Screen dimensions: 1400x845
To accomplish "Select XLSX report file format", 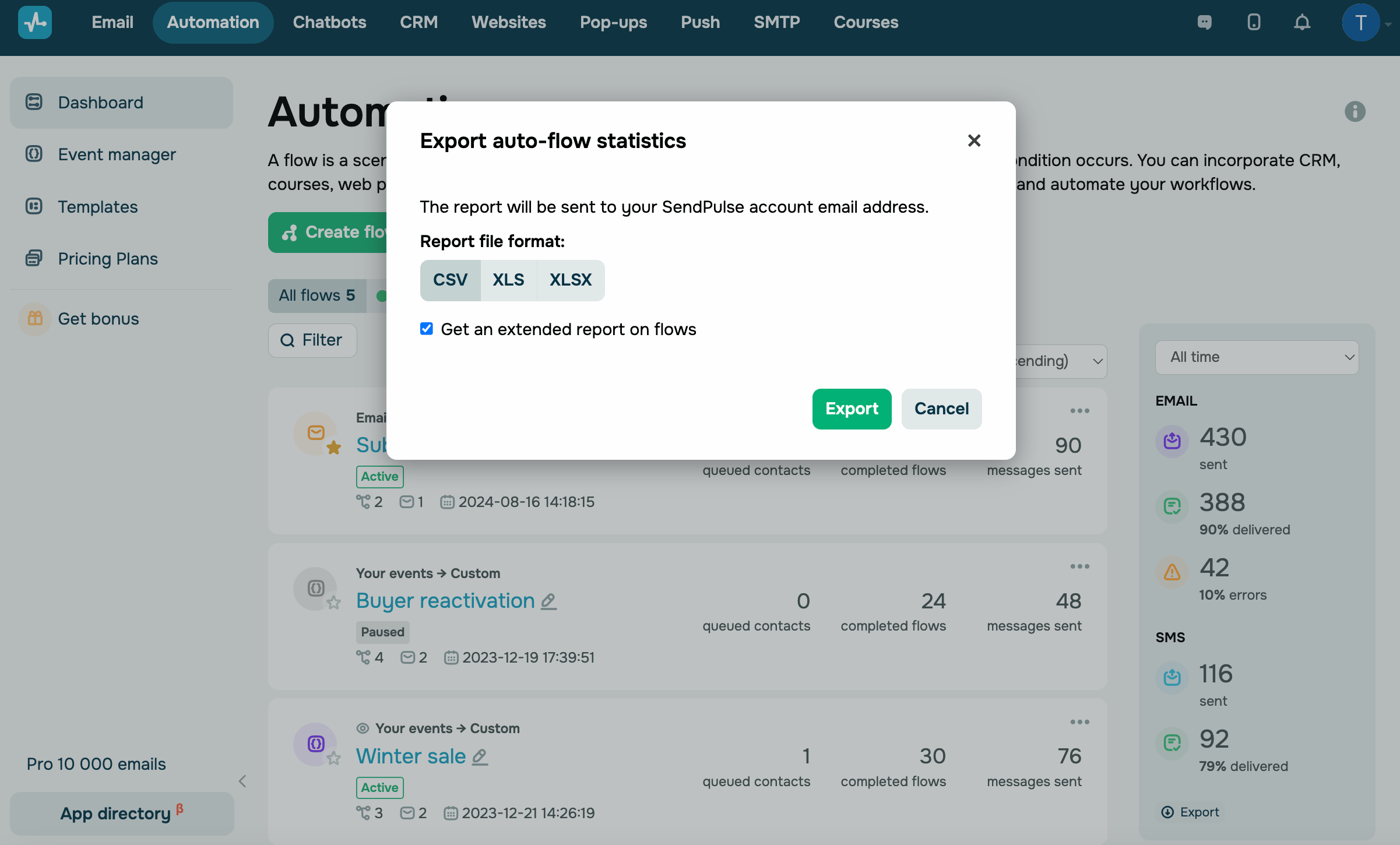I will pos(570,280).
